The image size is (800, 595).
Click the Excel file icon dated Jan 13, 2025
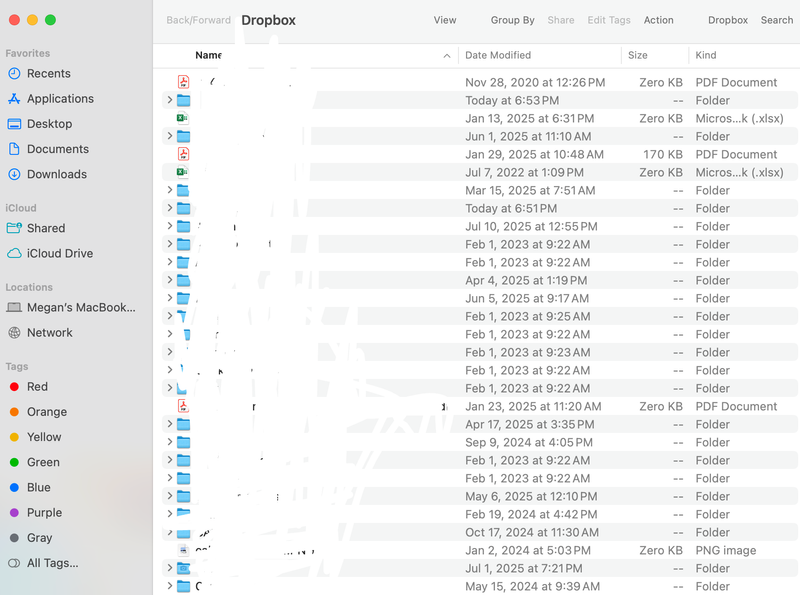pyautogui.click(x=183, y=118)
